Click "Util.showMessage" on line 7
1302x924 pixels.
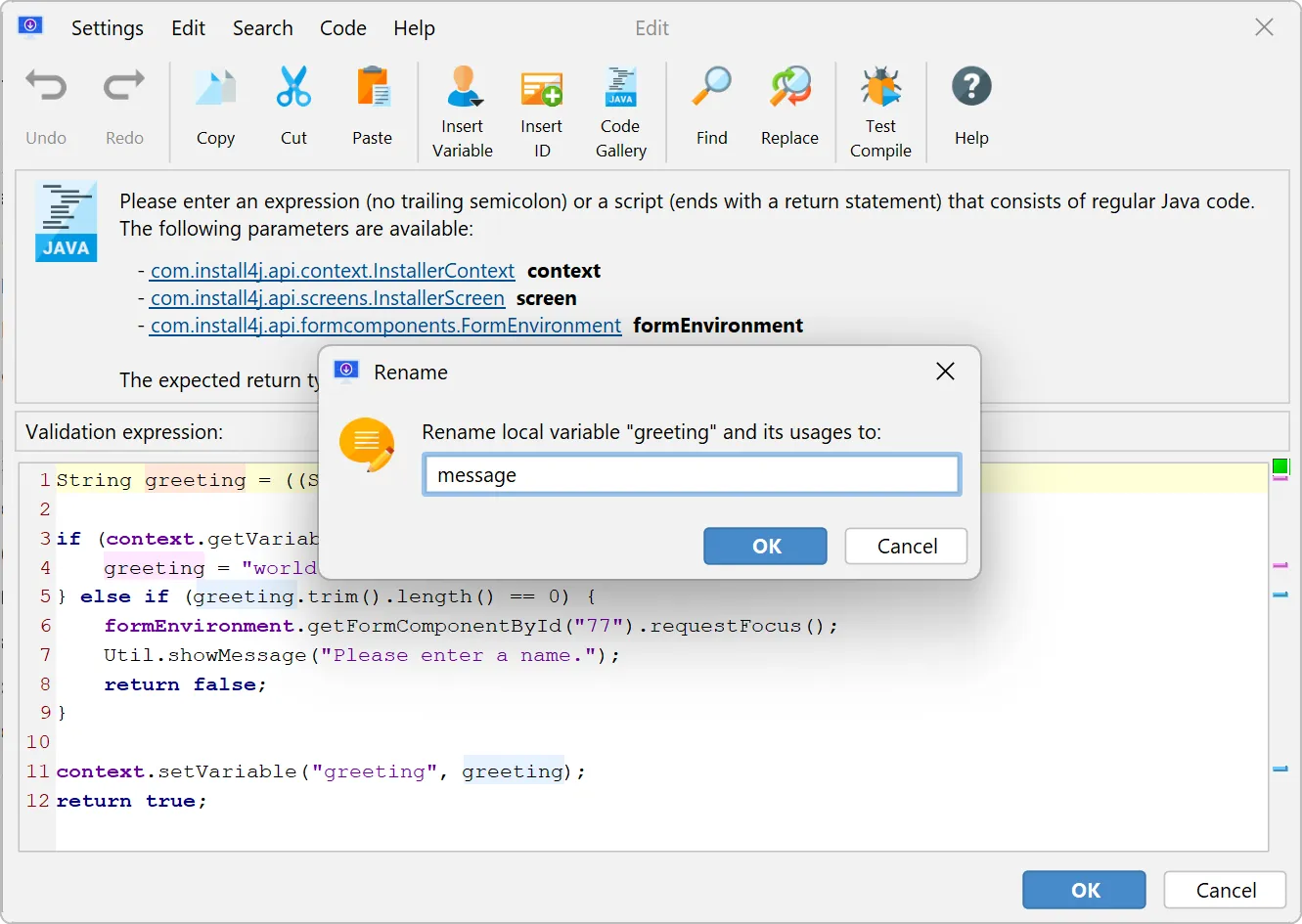(x=205, y=655)
